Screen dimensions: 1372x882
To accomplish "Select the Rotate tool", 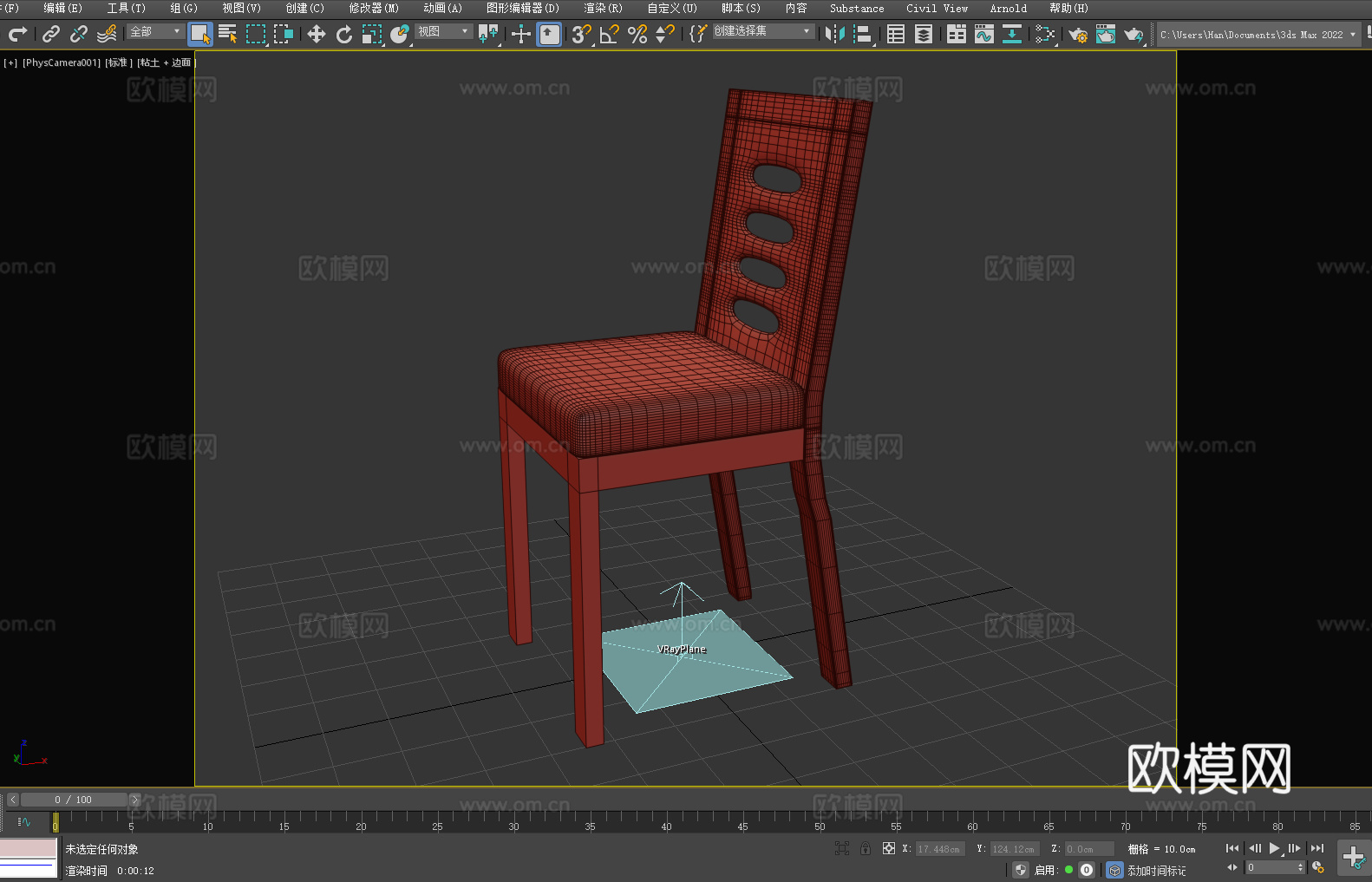I will (344, 34).
